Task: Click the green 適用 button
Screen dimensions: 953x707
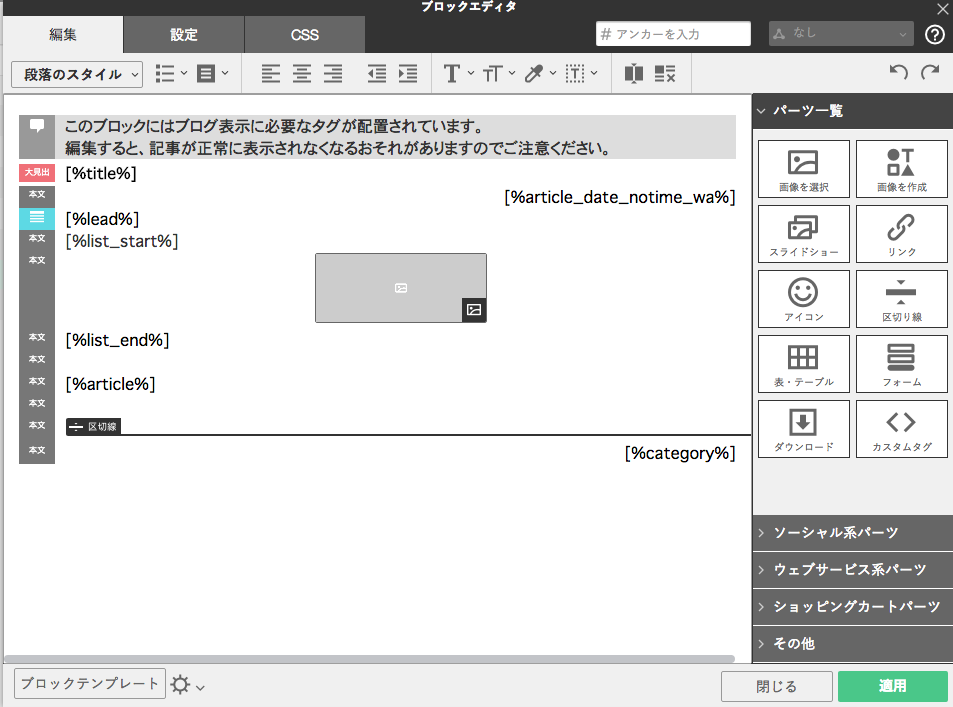Action: 892,686
